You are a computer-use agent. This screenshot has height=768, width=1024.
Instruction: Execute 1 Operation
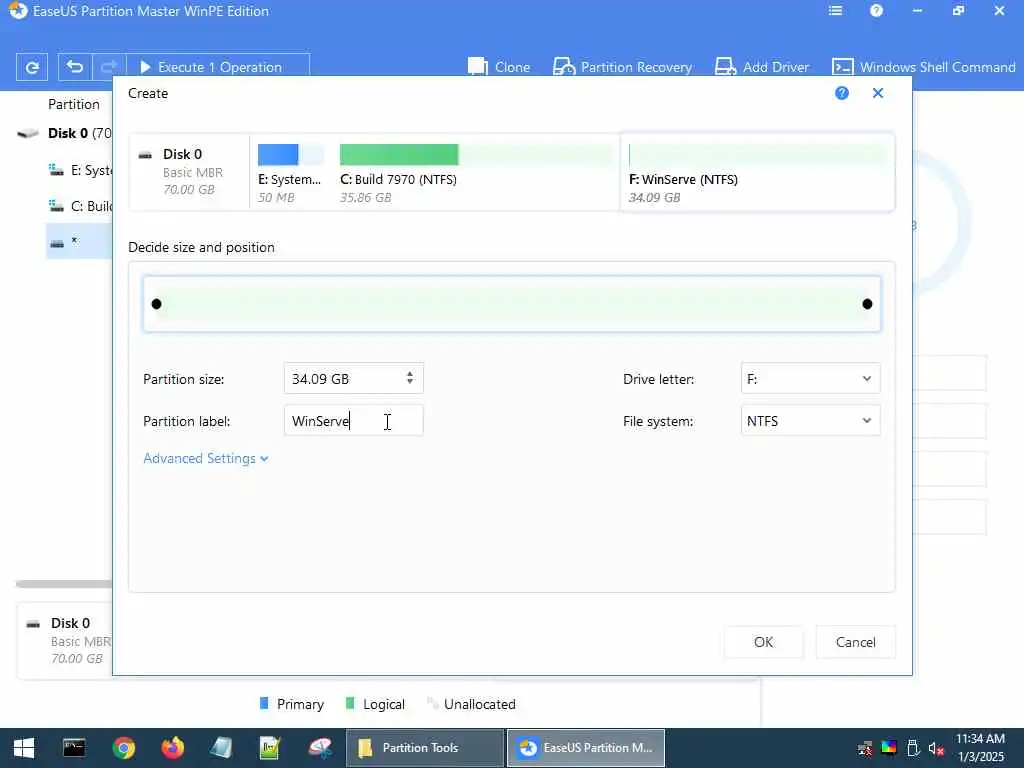click(217, 67)
